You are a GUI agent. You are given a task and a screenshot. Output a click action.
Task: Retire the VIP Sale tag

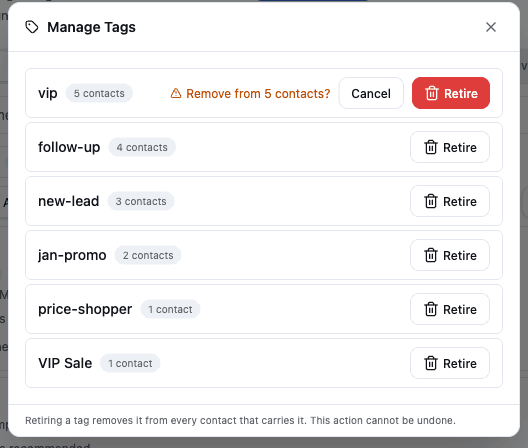(450, 363)
